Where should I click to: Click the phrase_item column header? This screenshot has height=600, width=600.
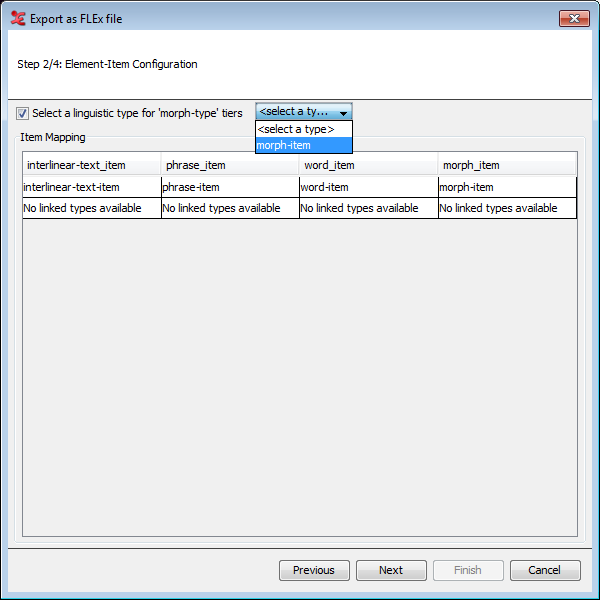pyautogui.click(x=230, y=165)
